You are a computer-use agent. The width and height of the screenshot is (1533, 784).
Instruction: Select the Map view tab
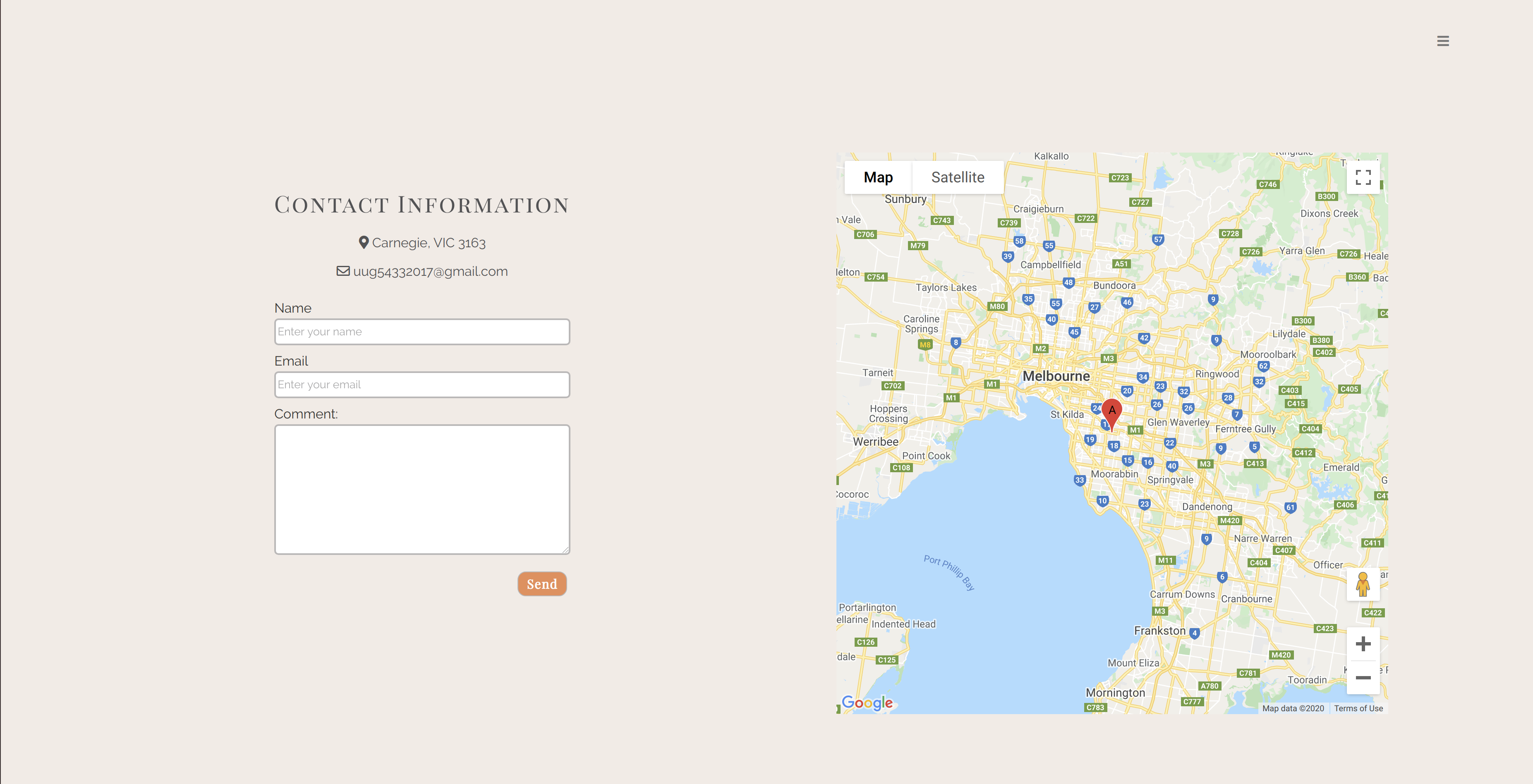(x=878, y=177)
